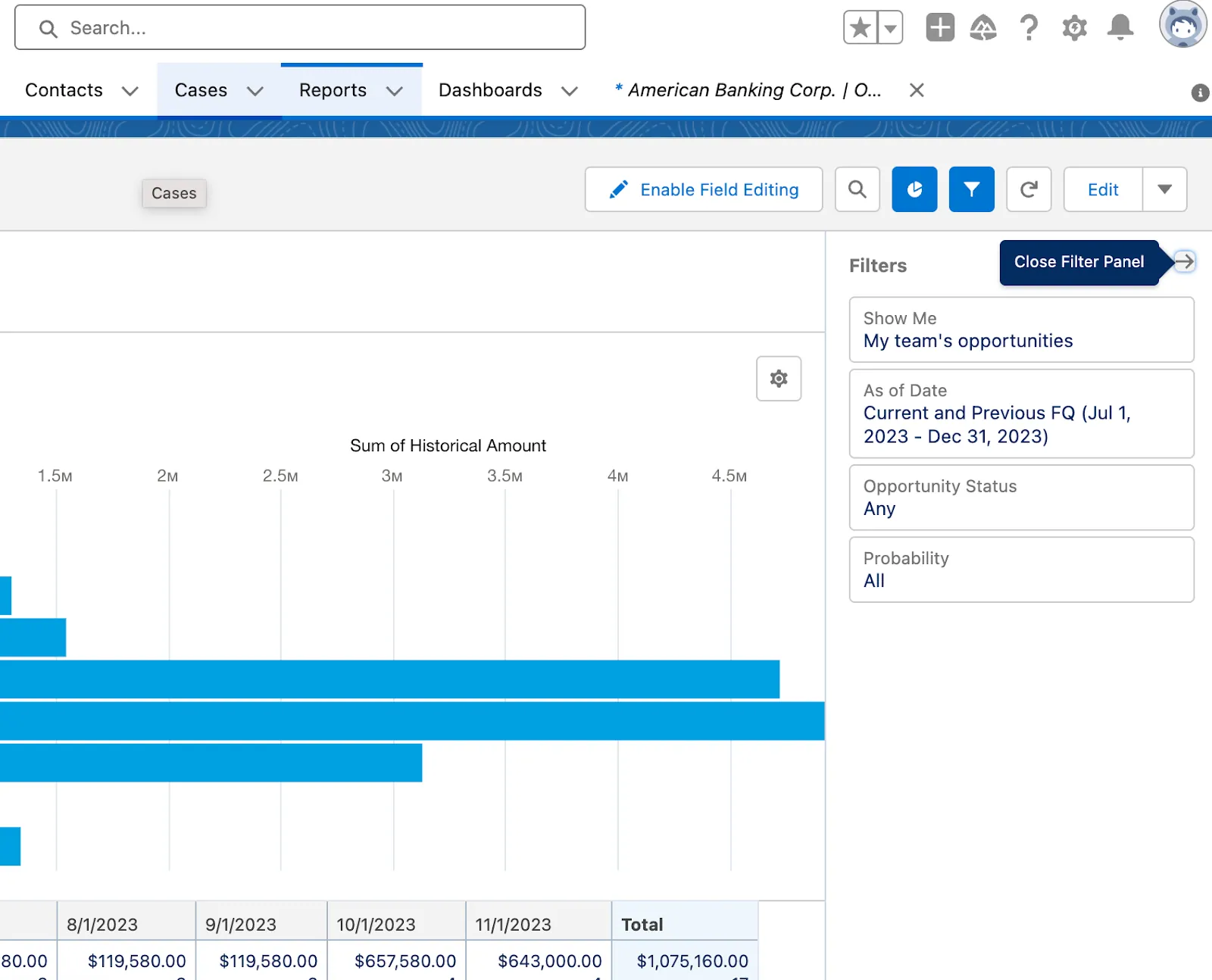Screen dimensions: 1212x980
Task: Go to the Dashboards tab
Action: coord(490,90)
